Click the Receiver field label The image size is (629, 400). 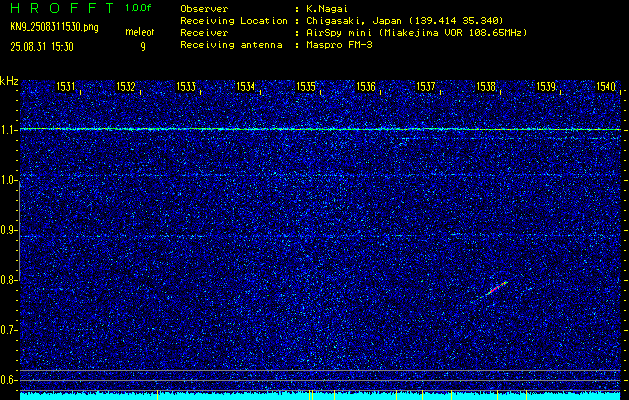point(204,32)
